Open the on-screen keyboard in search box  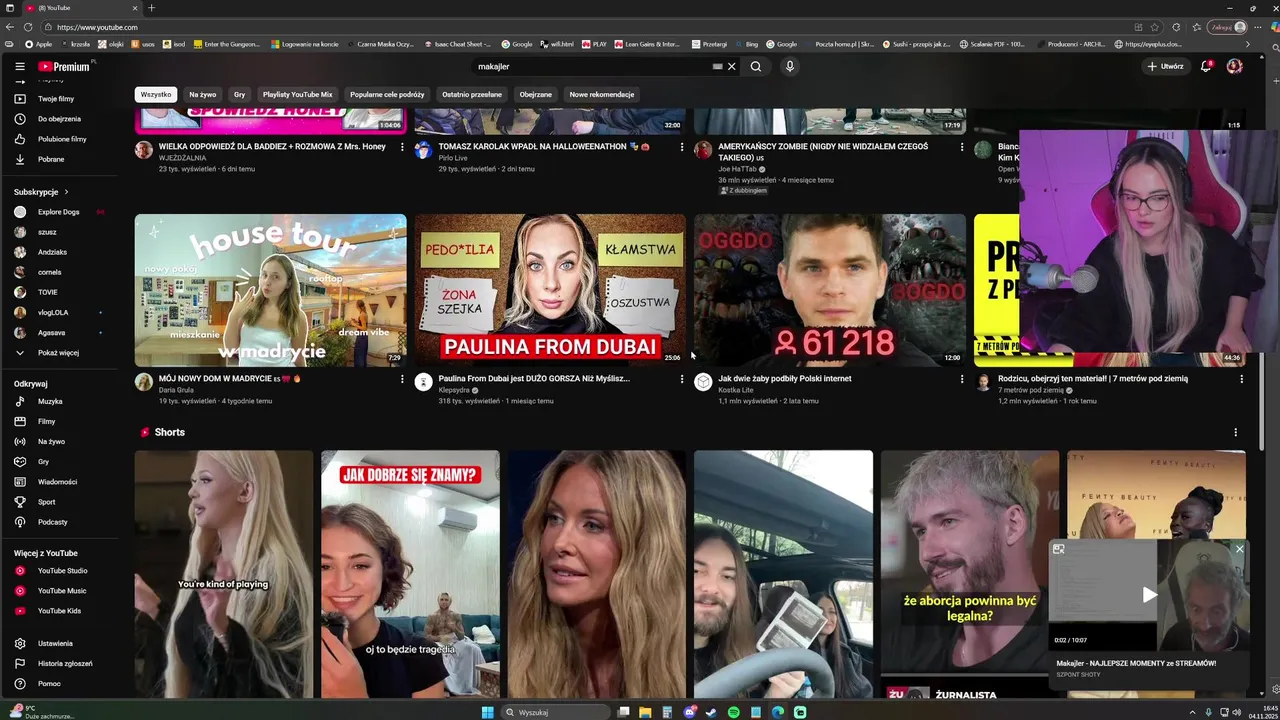tap(717, 66)
